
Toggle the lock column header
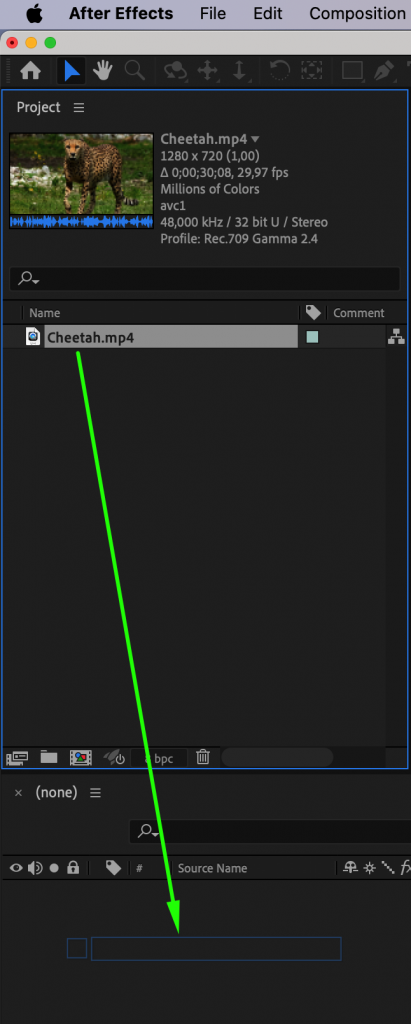click(x=73, y=868)
